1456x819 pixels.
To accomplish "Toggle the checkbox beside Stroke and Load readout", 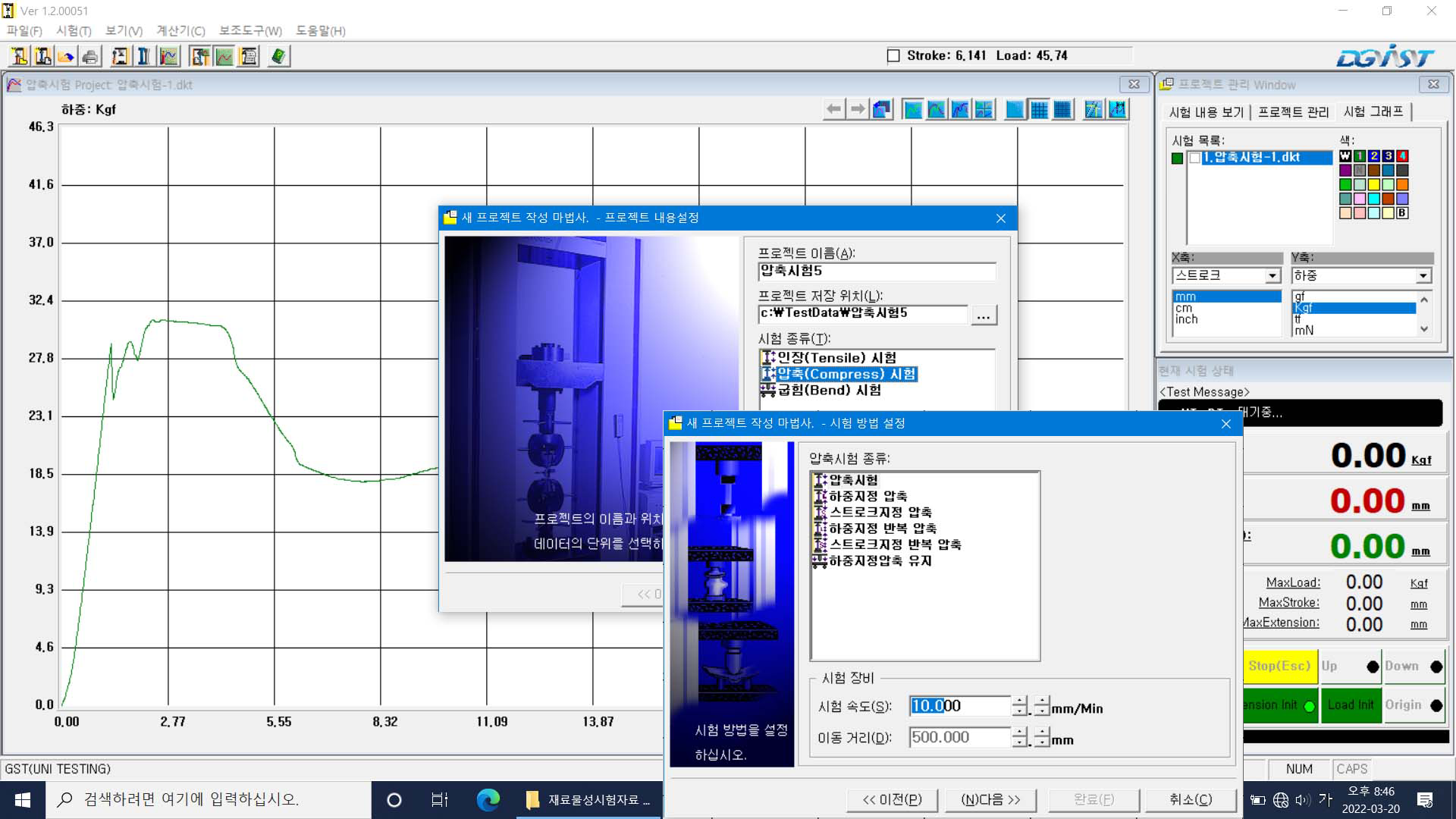I will [893, 55].
